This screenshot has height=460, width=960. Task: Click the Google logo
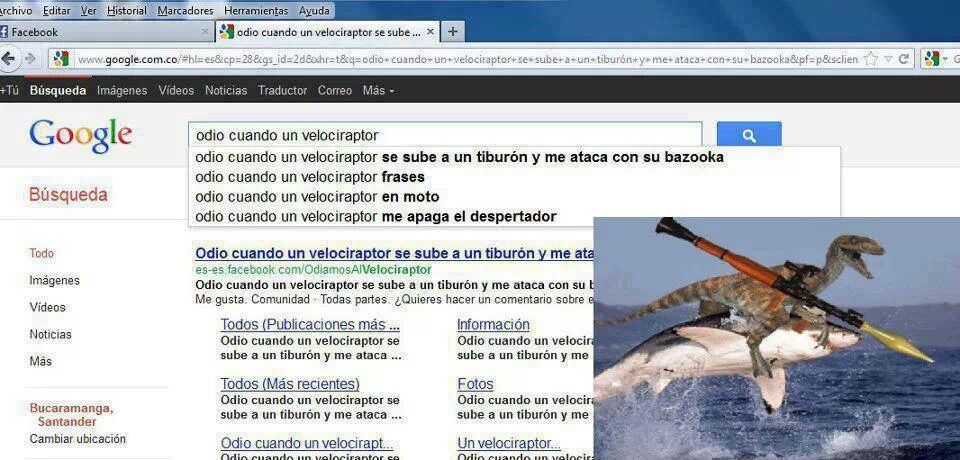(81, 135)
